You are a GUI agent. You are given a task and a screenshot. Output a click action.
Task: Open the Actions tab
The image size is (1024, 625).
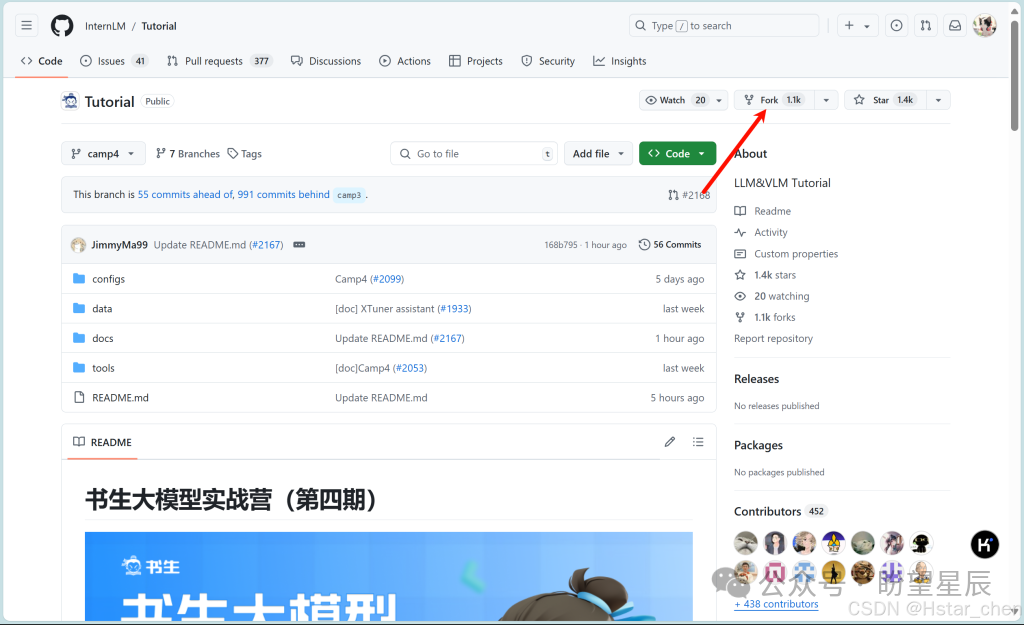(405, 61)
